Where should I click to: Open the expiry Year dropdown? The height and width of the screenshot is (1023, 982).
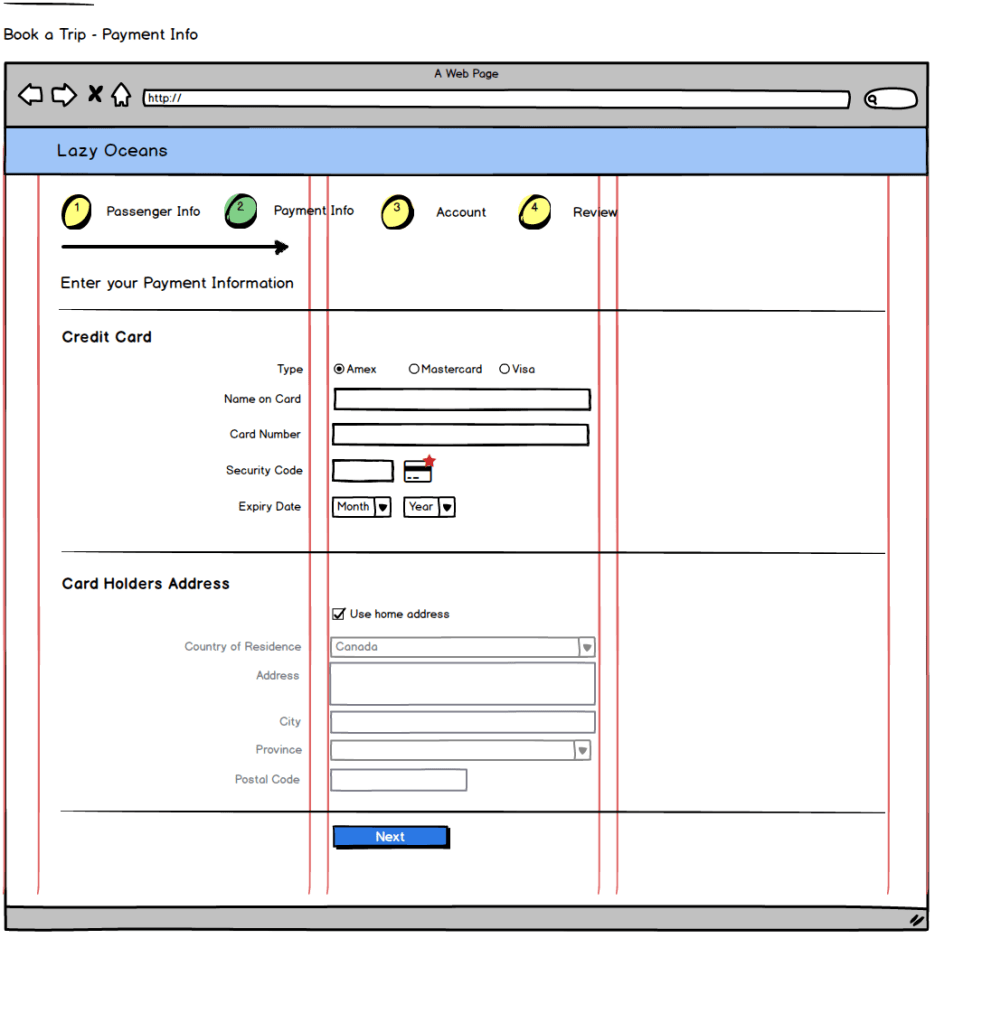click(429, 507)
